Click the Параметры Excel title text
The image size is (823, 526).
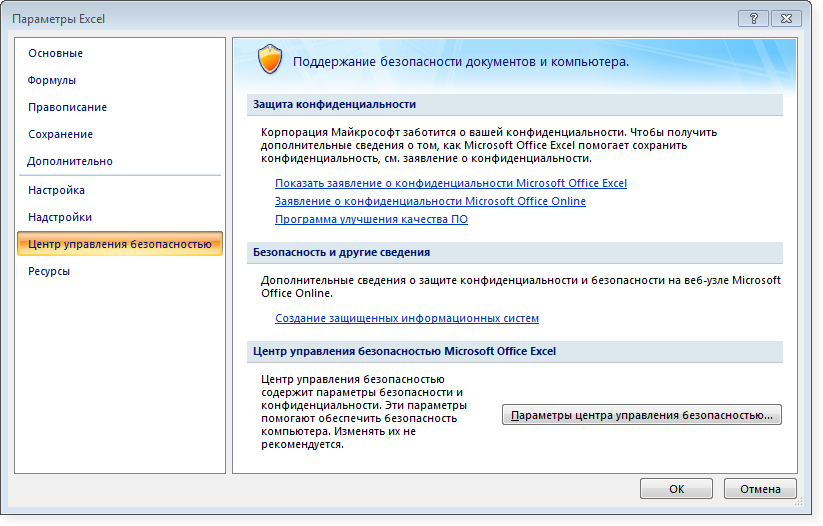[x=59, y=19]
